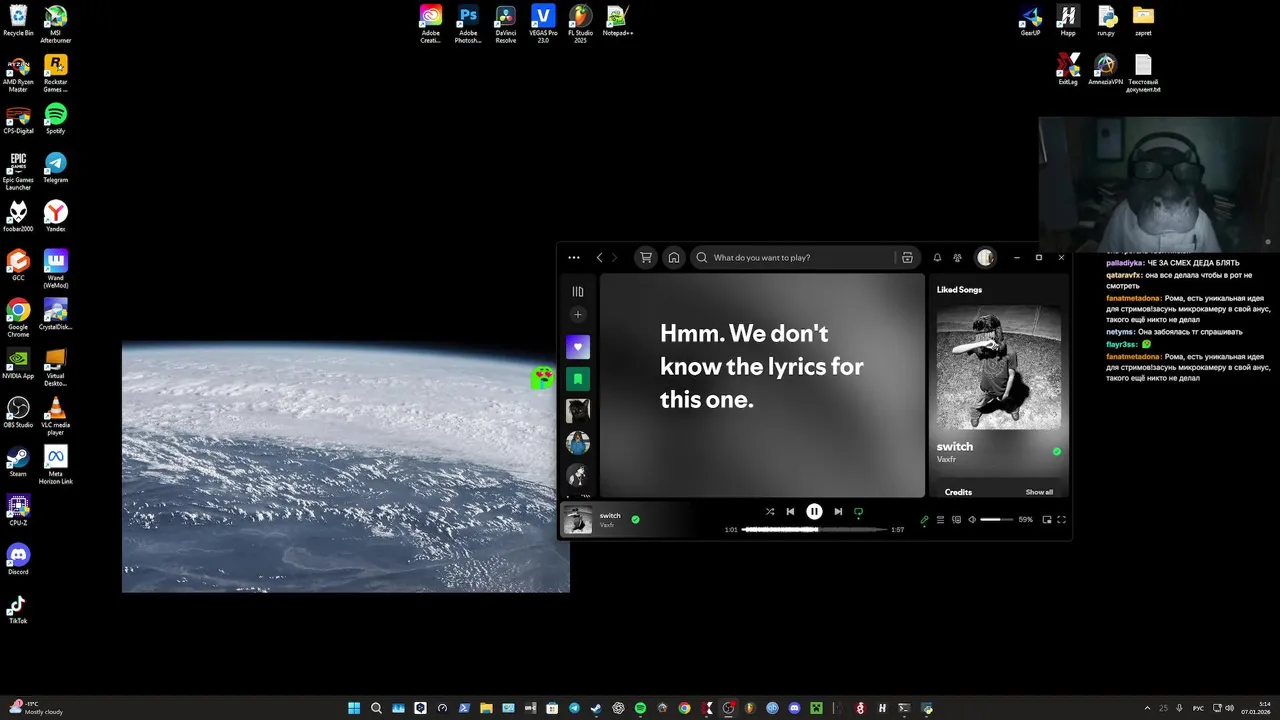1280x720 pixels.
Task: Go forward in Spotify navigation
Action: click(614, 257)
